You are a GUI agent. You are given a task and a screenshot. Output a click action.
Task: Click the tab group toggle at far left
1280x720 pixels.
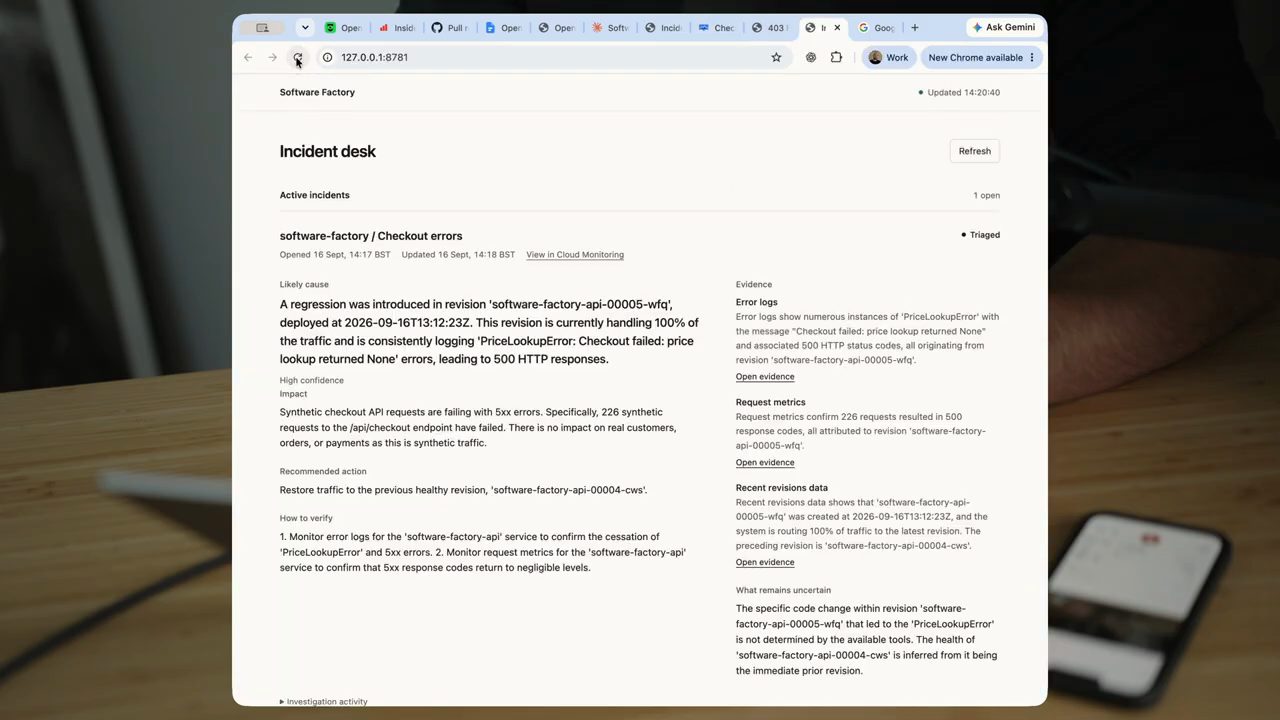(x=262, y=28)
